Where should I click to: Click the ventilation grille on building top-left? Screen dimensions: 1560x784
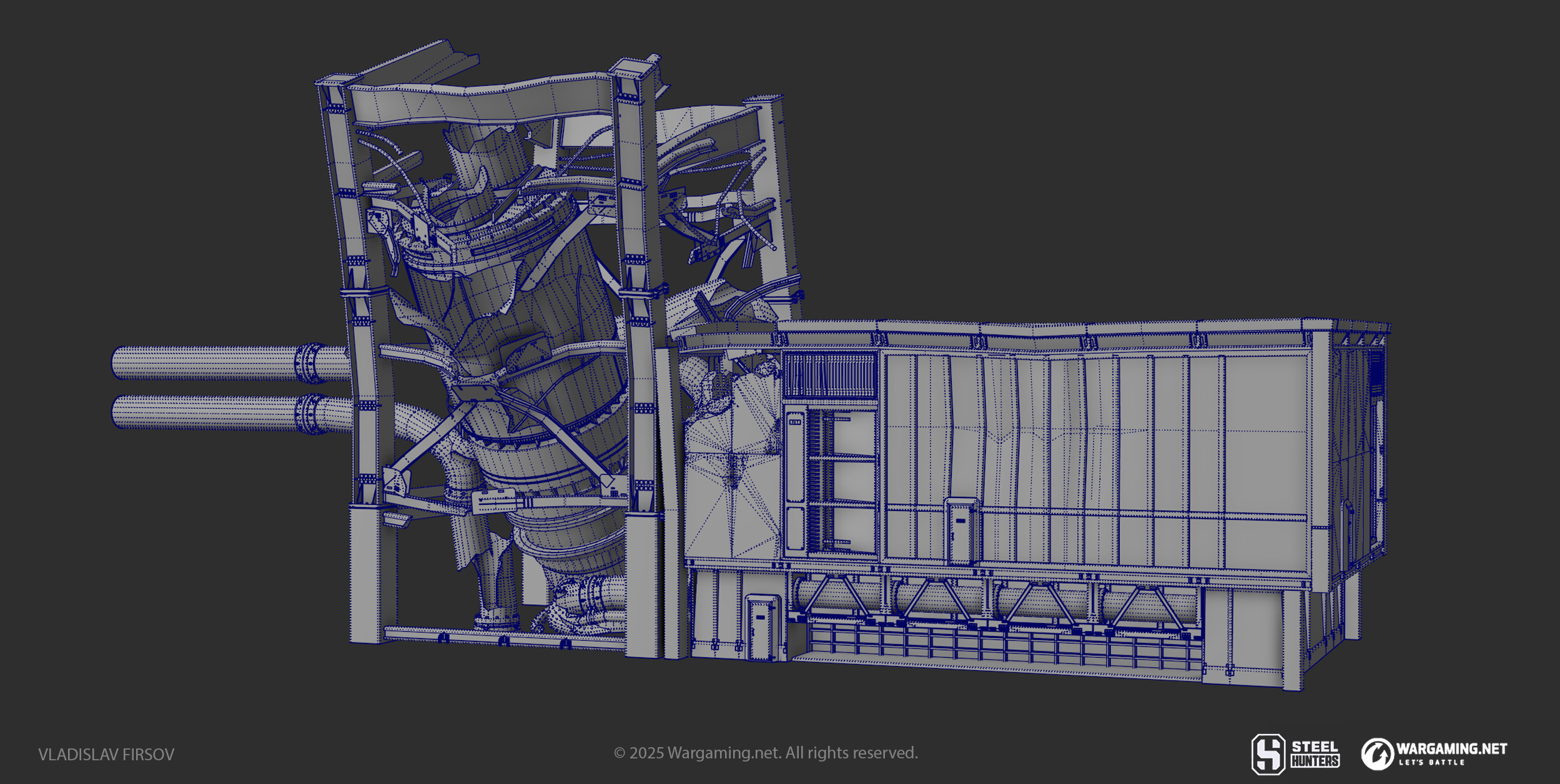pyautogui.click(x=829, y=375)
